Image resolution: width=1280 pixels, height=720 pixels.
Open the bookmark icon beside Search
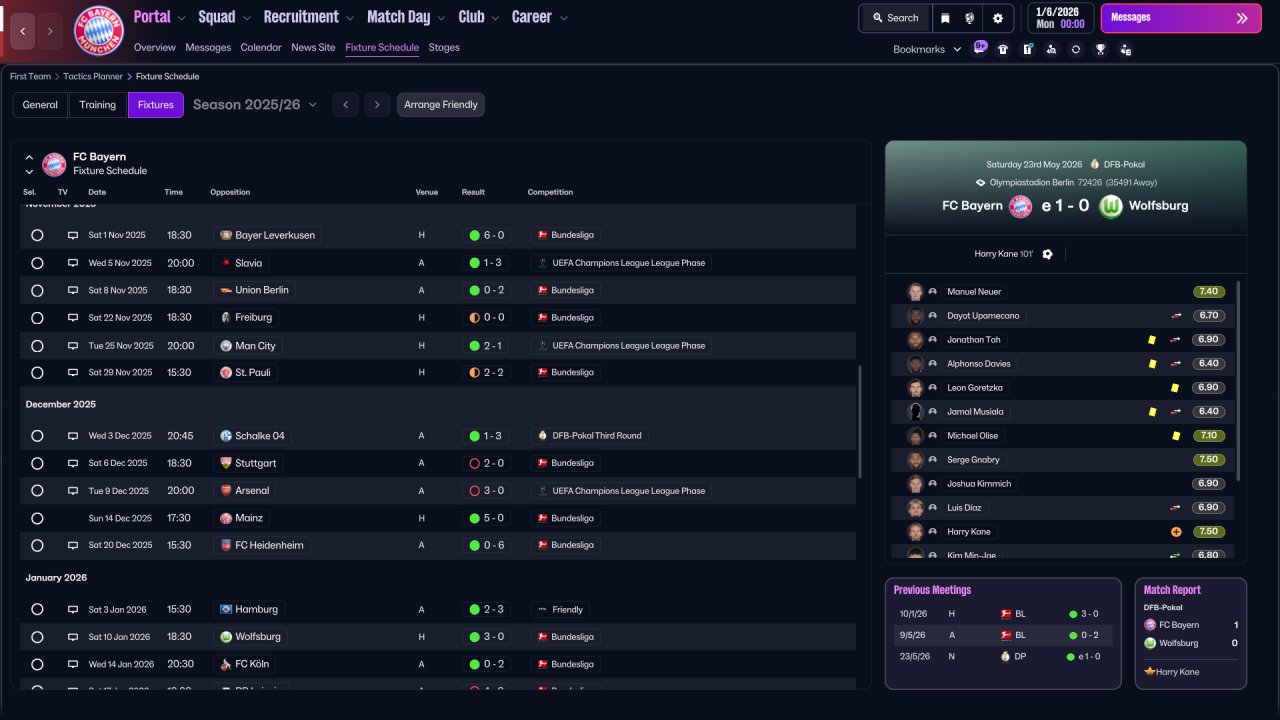coord(945,18)
